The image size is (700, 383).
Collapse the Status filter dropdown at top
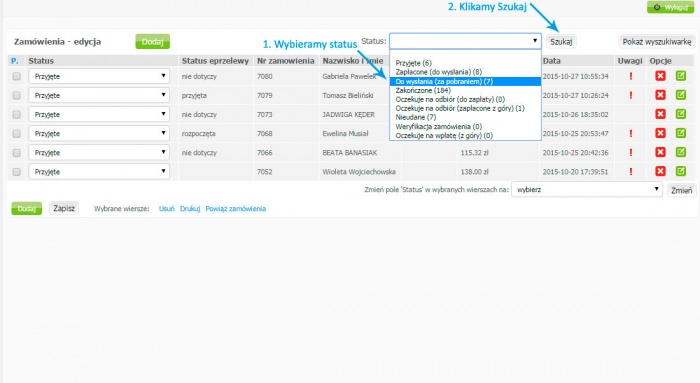coord(465,41)
